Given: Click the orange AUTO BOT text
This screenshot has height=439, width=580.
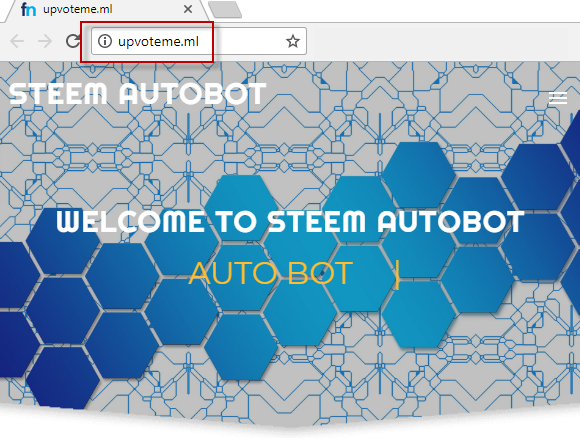Looking at the screenshot, I should coord(271,273).
